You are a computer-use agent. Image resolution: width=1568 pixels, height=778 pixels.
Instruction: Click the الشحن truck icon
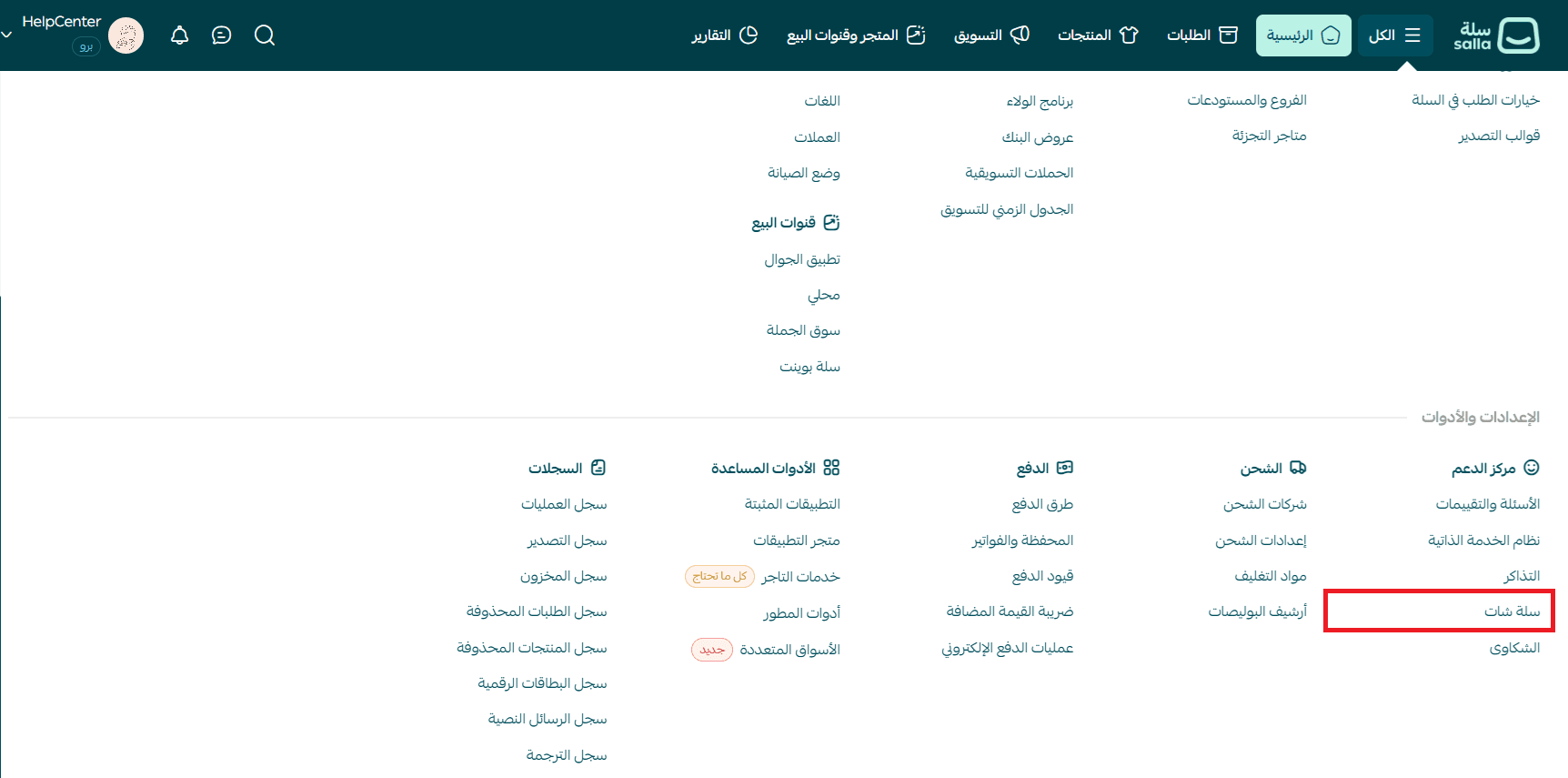(x=1299, y=468)
